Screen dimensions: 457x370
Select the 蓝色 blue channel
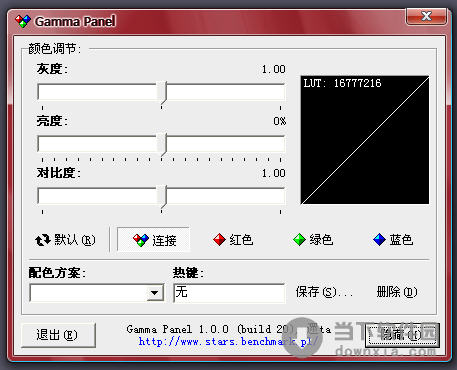click(393, 240)
